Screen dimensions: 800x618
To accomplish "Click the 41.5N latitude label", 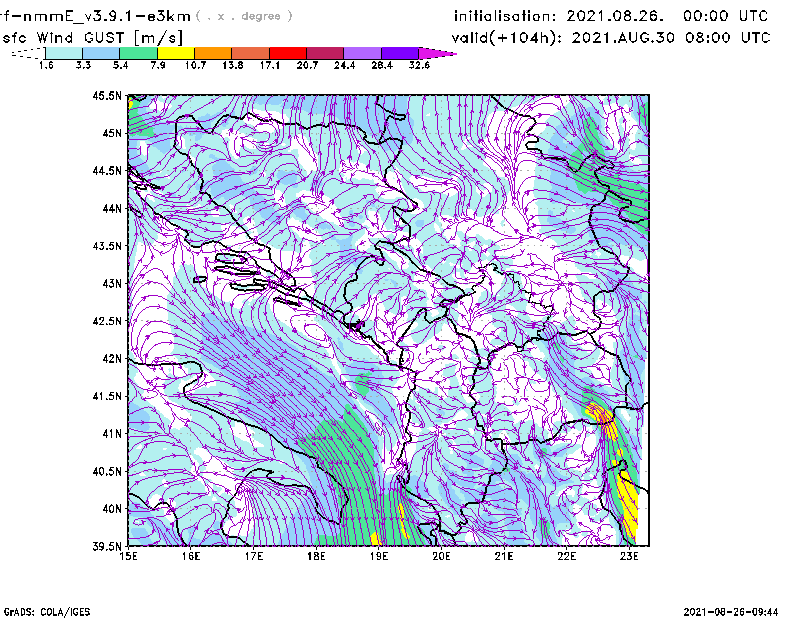I will [107, 396].
